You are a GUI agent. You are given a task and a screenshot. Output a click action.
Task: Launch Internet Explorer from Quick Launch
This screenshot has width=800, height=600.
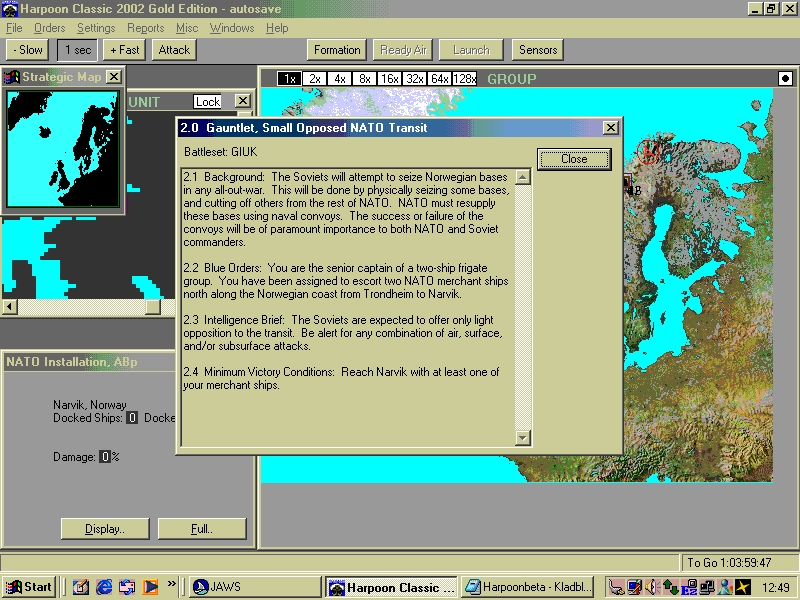pyautogui.click(x=104, y=587)
